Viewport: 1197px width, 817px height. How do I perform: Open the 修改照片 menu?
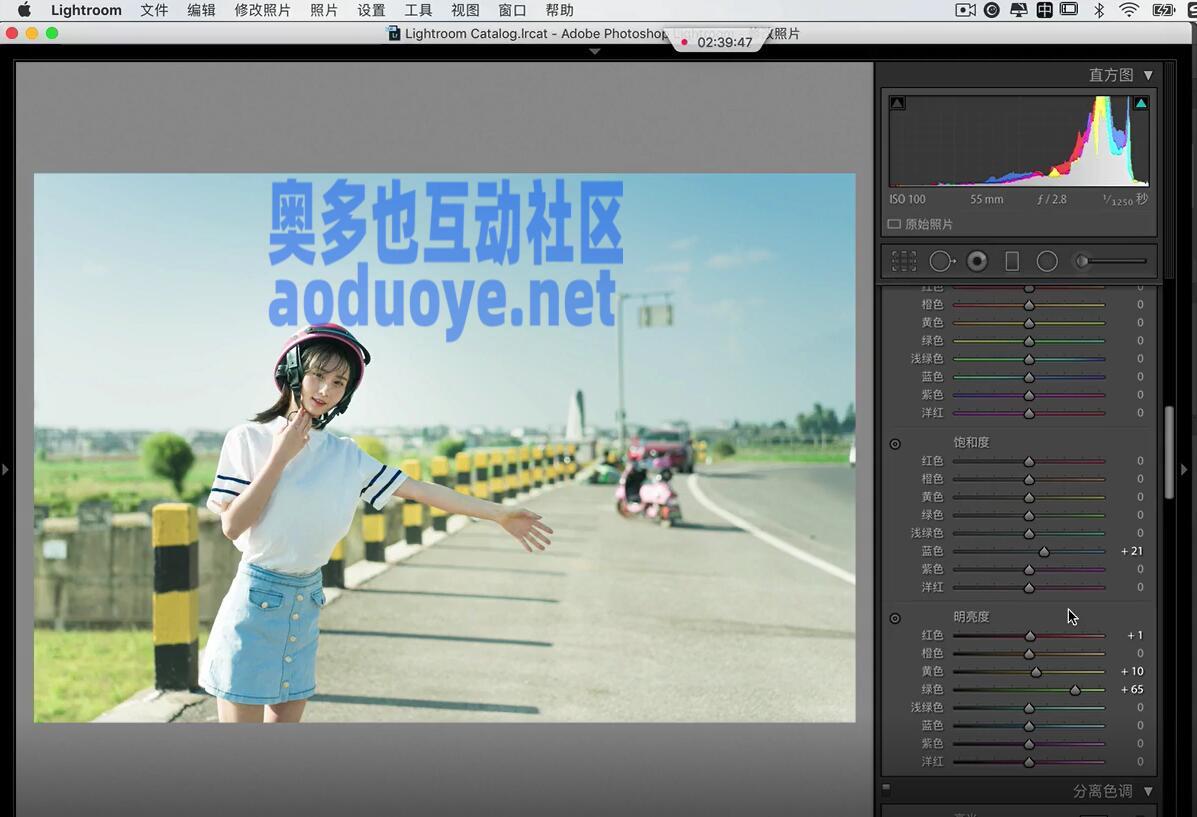262,10
